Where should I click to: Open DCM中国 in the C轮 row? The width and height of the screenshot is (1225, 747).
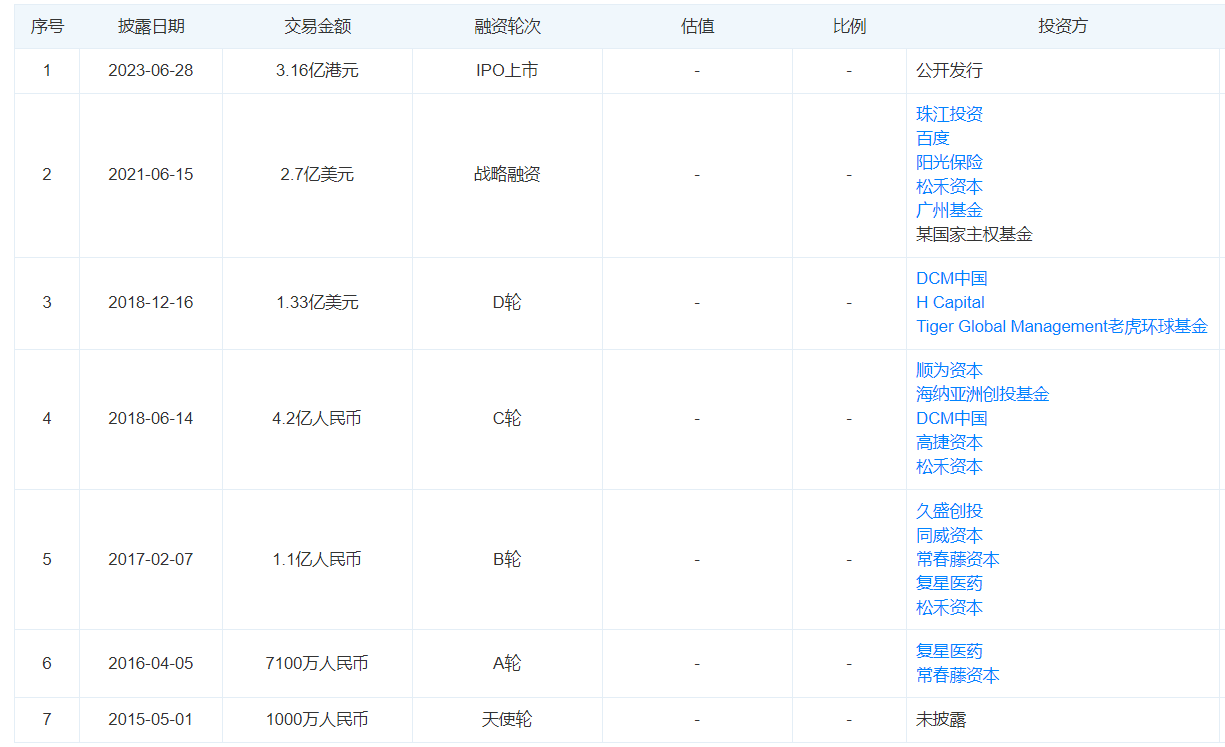pos(951,418)
